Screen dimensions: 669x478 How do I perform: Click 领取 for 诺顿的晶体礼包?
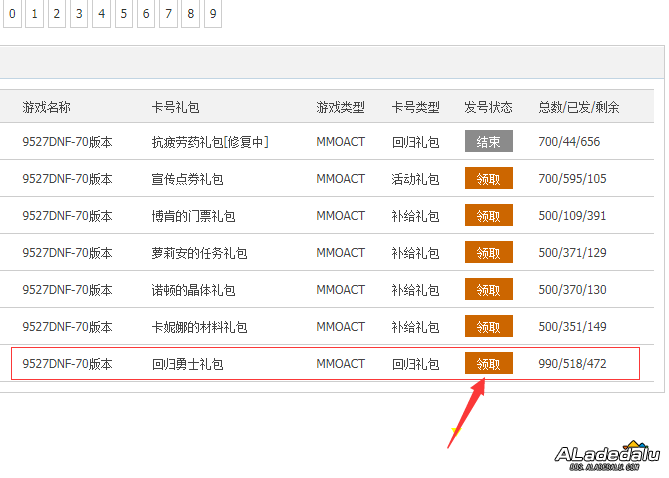488,290
